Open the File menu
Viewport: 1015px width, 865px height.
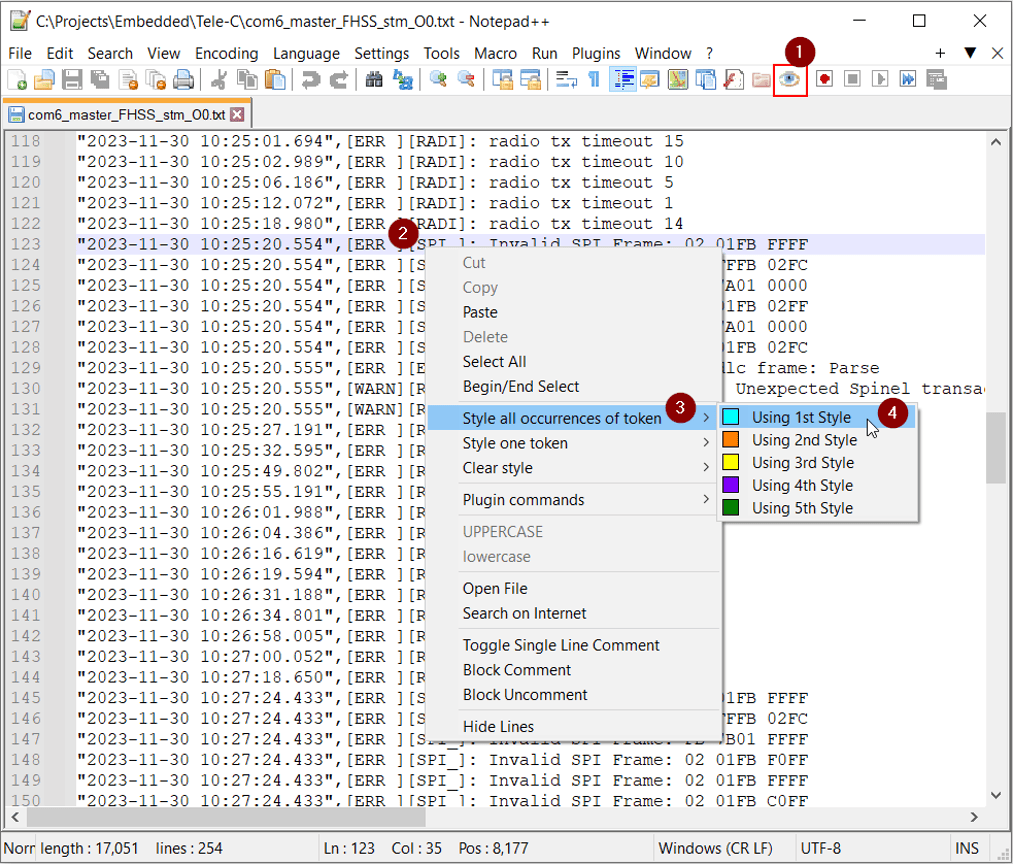(x=20, y=53)
